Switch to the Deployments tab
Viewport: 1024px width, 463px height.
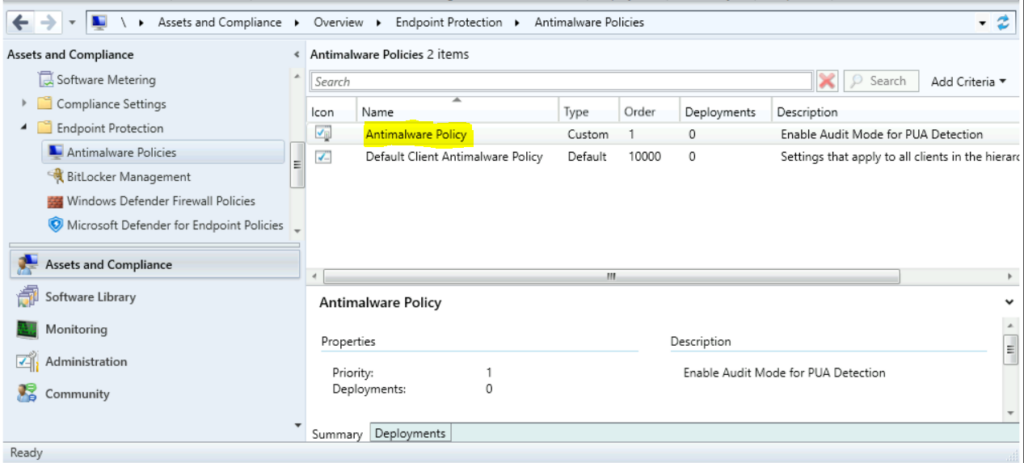click(x=410, y=433)
